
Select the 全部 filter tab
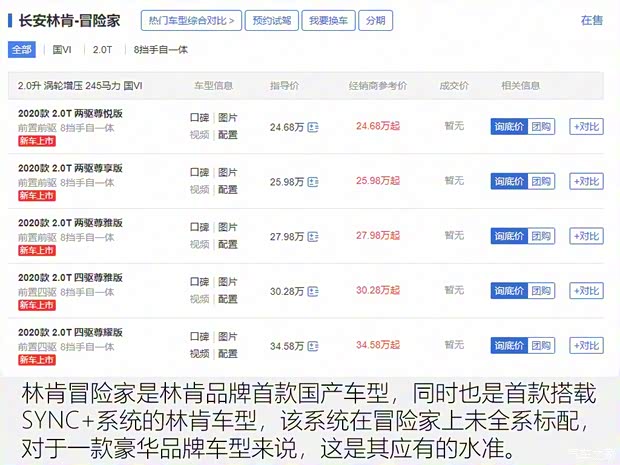point(22,49)
